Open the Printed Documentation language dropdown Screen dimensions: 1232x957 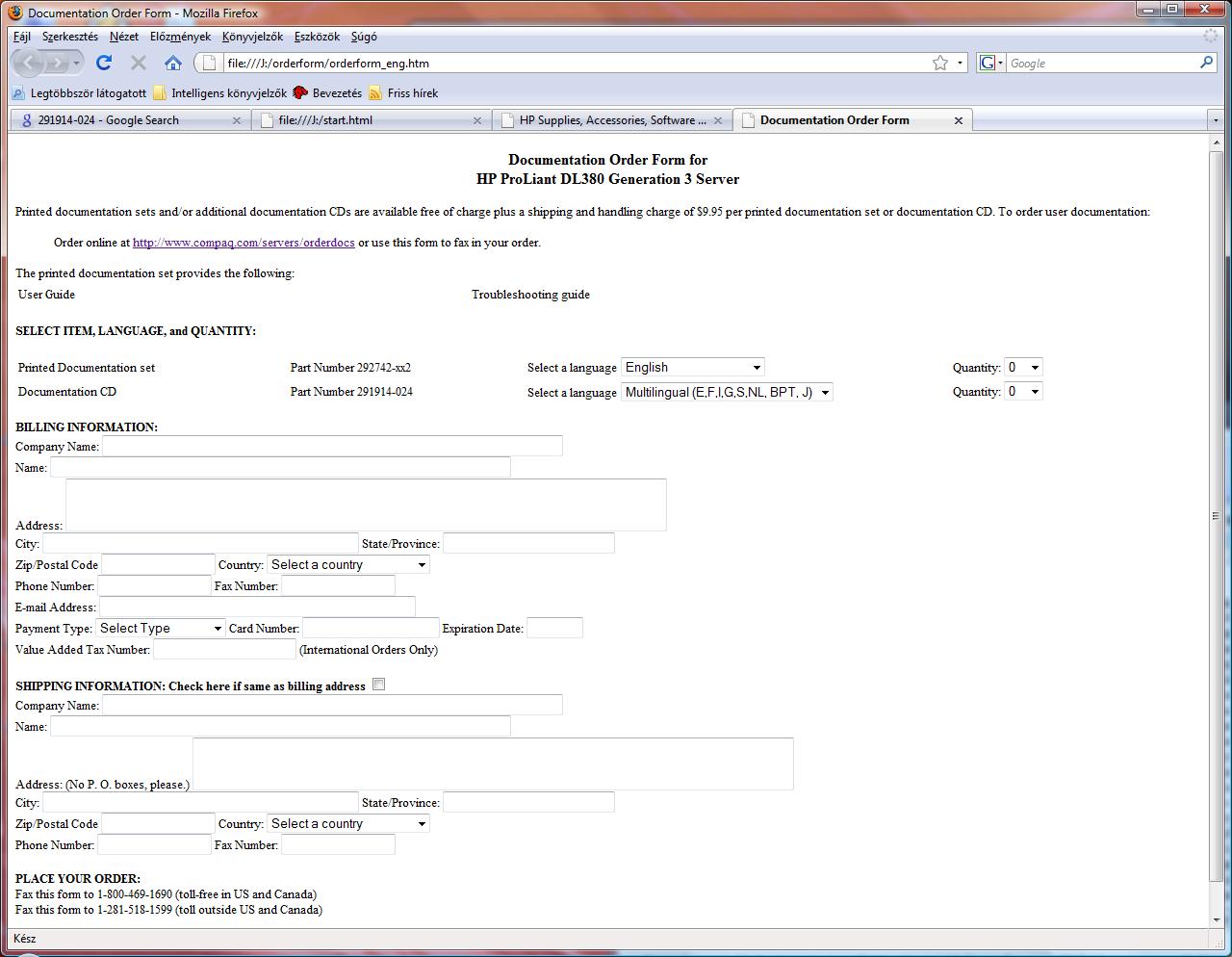693,367
